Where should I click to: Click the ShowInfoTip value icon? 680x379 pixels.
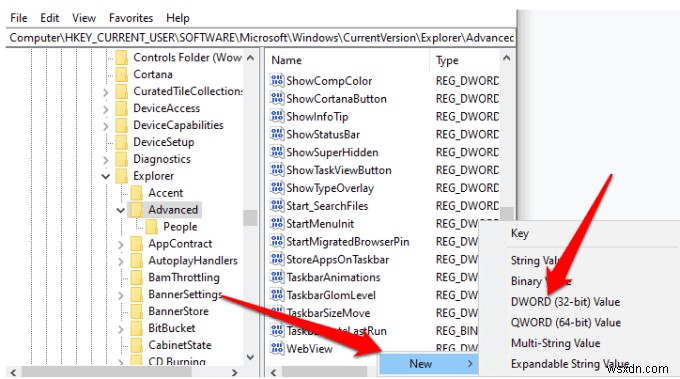point(277,116)
